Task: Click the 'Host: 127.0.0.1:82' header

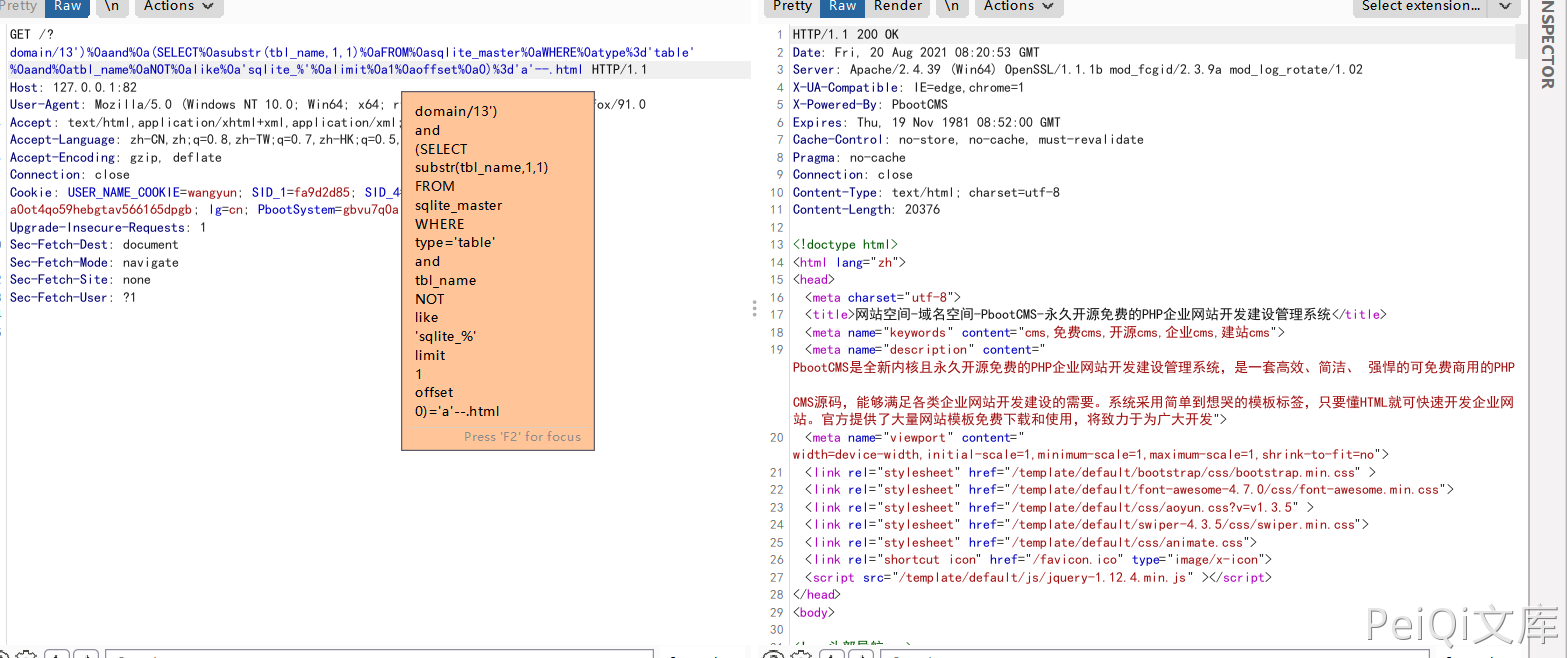Action: pos(74,87)
